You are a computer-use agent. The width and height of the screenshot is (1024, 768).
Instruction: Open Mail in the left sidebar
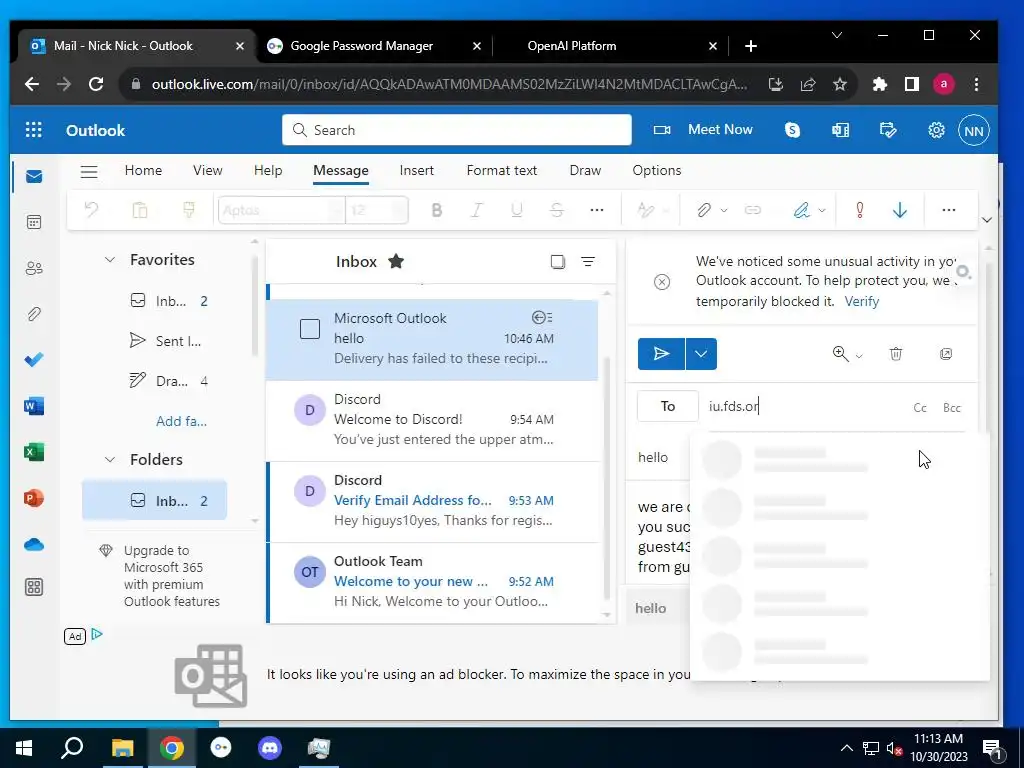click(x=34, y=177)
